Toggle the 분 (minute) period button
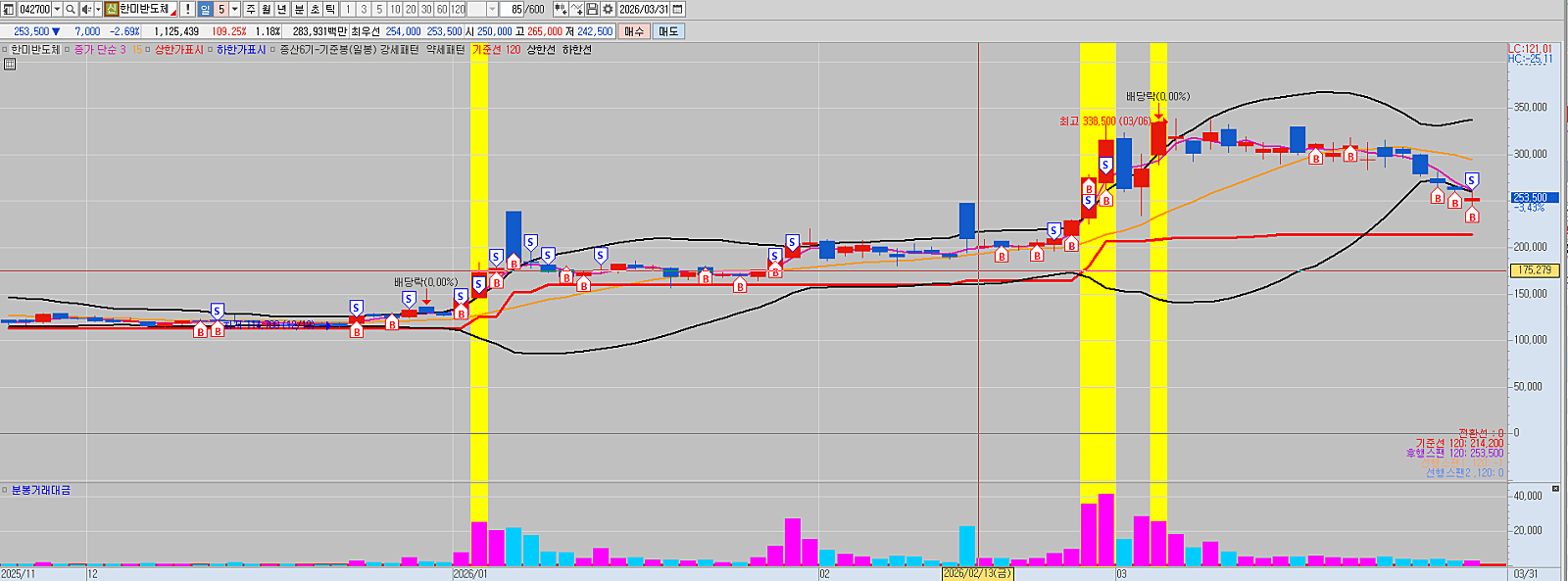 (x=299, y=9)
